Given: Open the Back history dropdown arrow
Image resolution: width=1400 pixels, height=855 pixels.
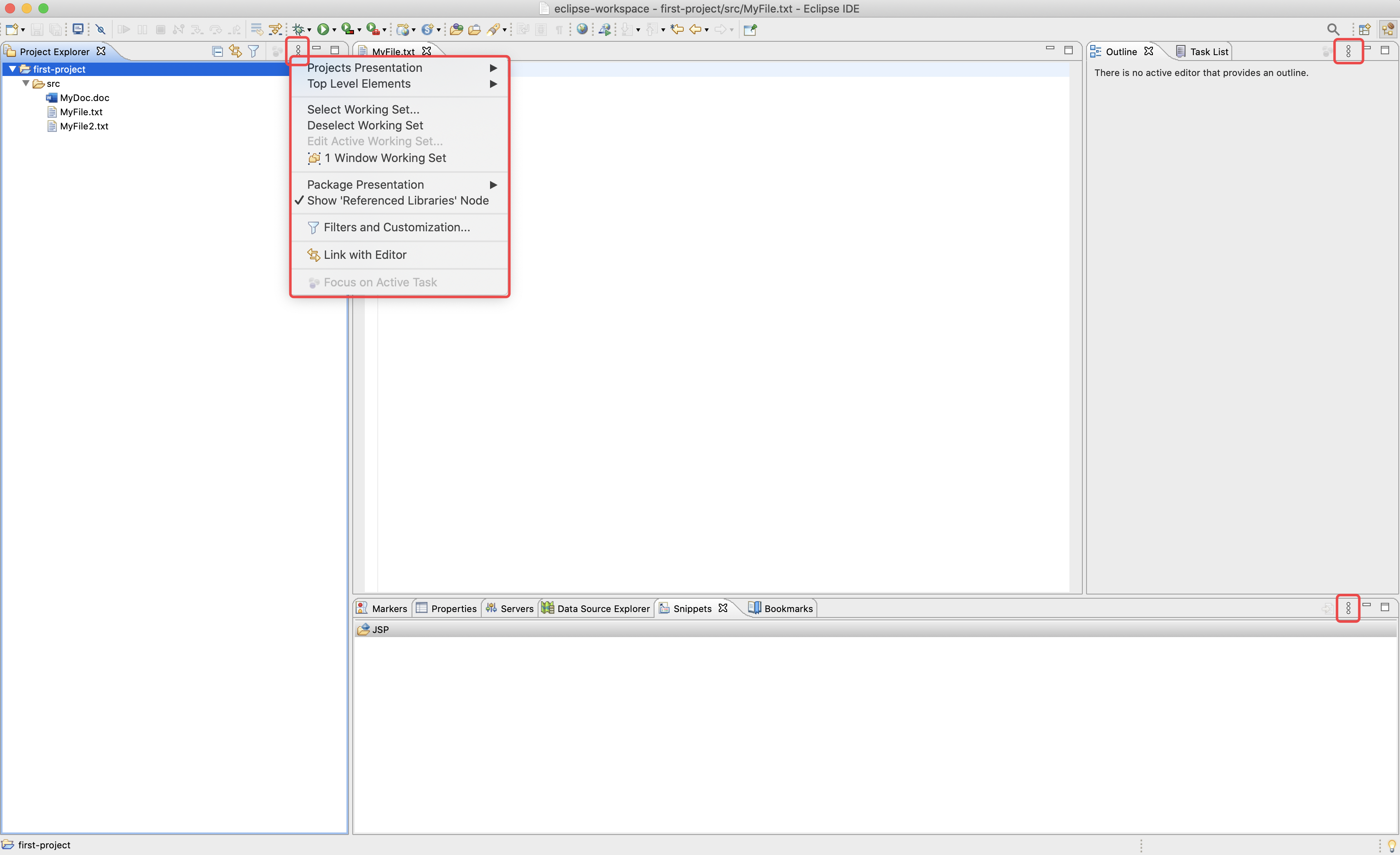Looking at the screenshot, I should (707, 30).
